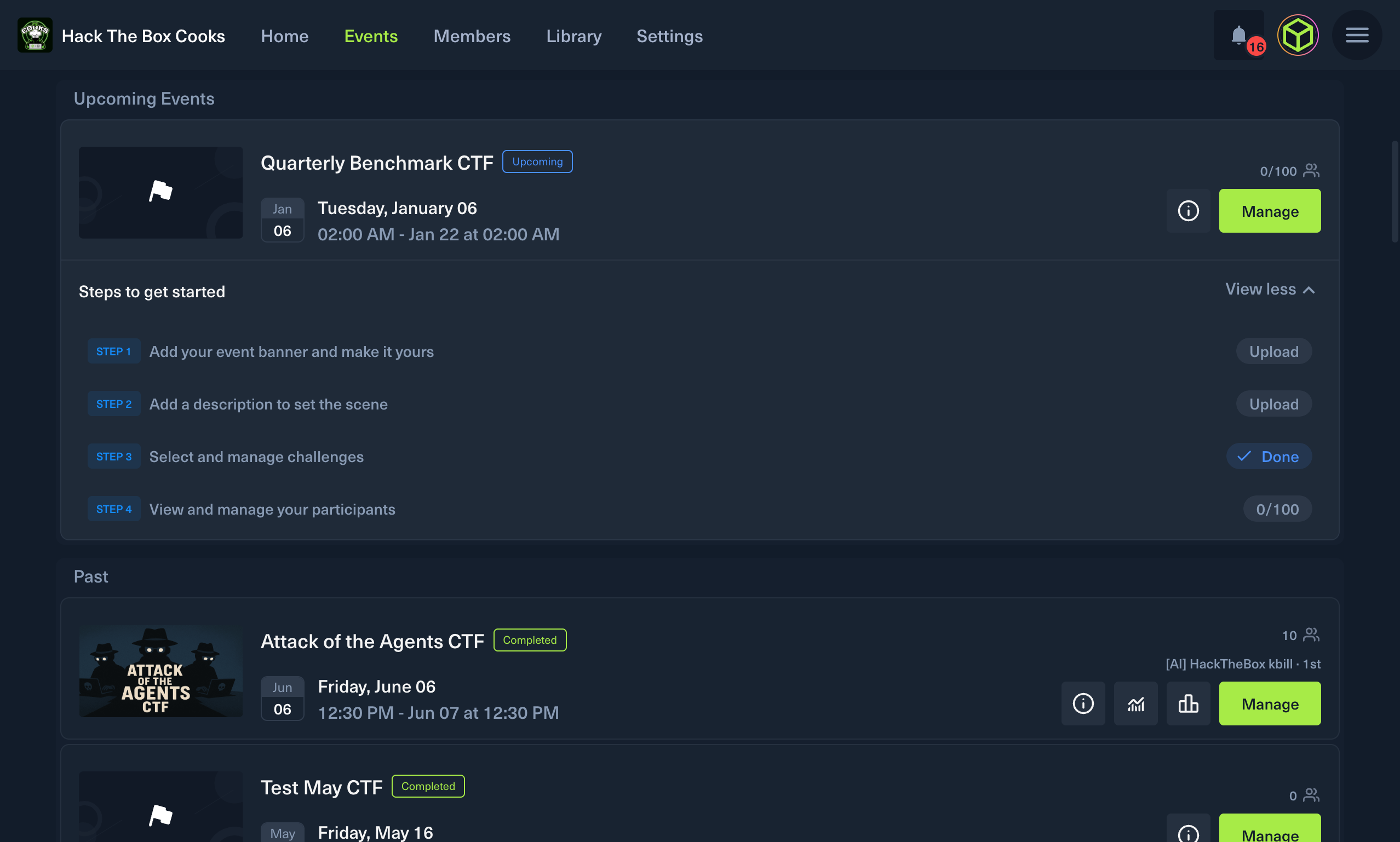Click the 'Friday, June 06' date text
This screenshot has height=842, width=1400.
(x=377, y=687)
